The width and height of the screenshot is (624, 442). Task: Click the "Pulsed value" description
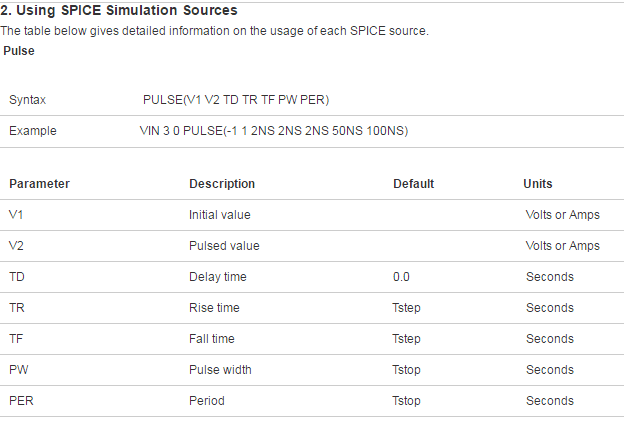click(x=224, y=246)
